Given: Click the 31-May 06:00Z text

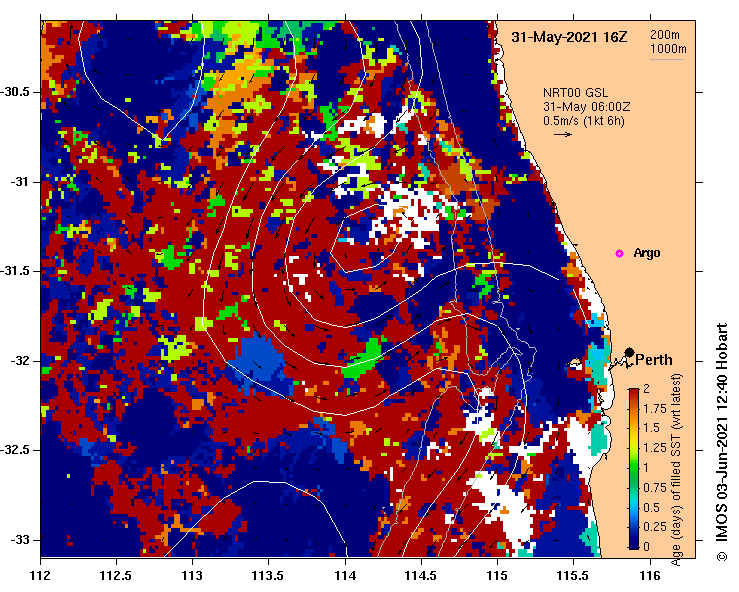Looking at the screenshot, I should [586, 107].
